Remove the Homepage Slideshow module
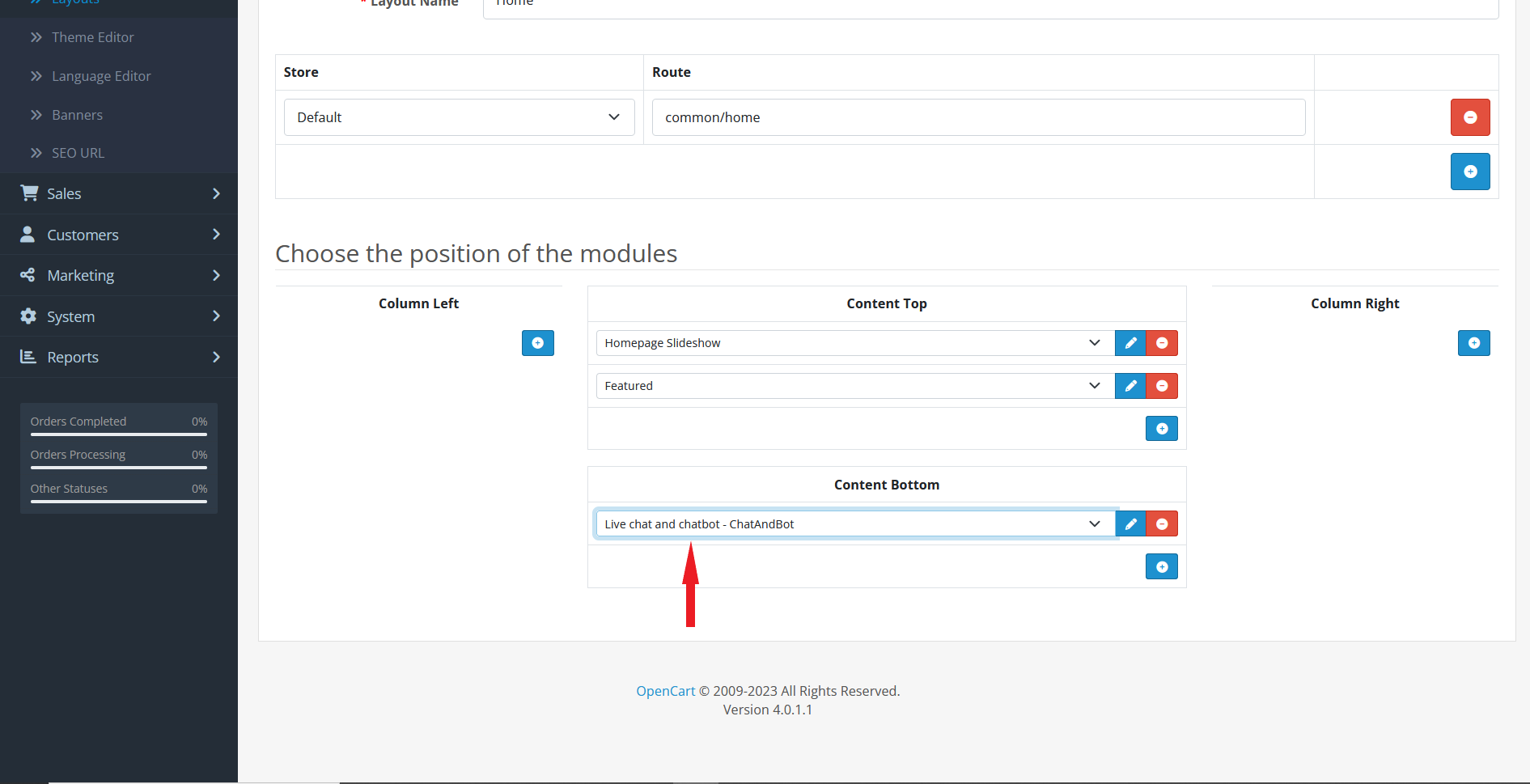The height and width of the screenshot is (784, 1530). [1162, 343]
